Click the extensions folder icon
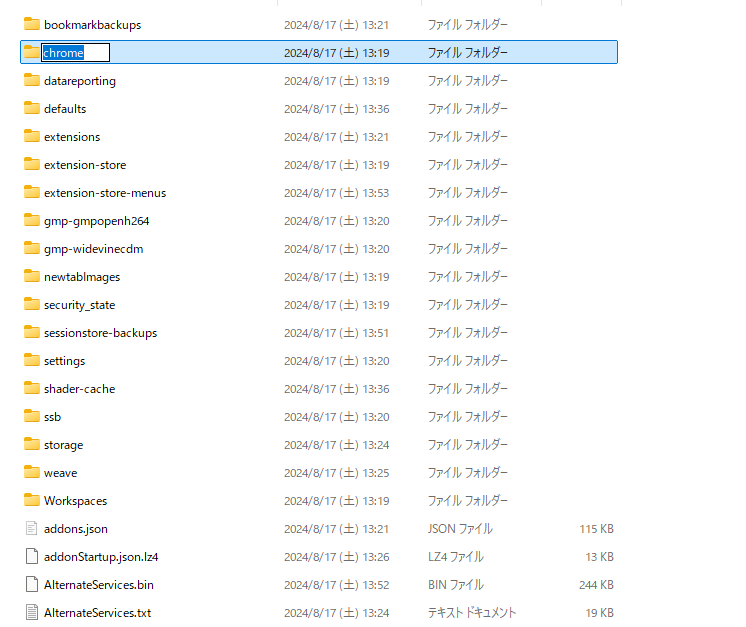This screenshot has height=627, width=746. tap(32, 136)
